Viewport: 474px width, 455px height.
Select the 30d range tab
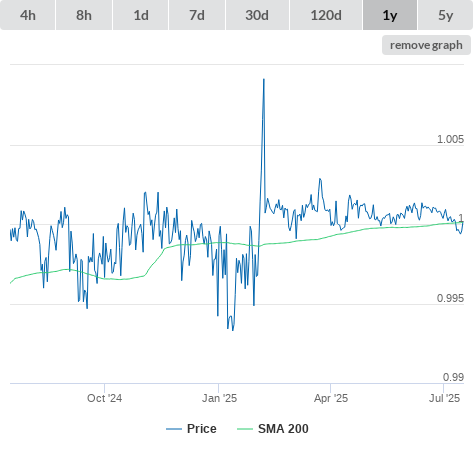(x=257, y=15)
